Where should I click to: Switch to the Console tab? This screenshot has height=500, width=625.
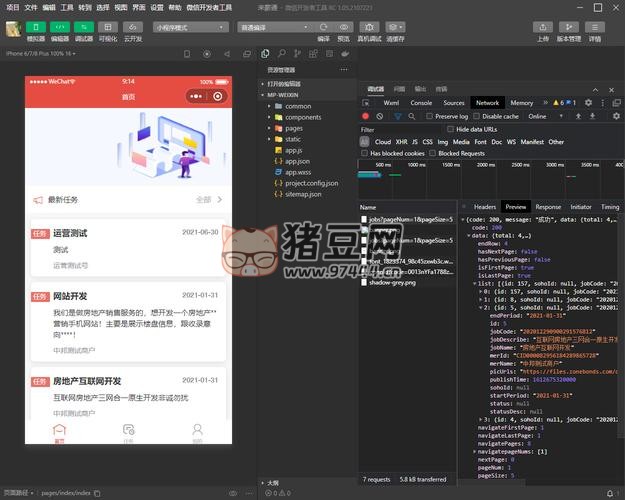coord(421,102)
